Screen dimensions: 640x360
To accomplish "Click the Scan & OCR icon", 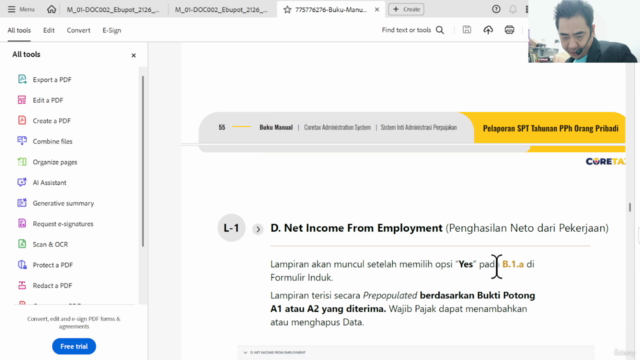I will click(22, 244).
